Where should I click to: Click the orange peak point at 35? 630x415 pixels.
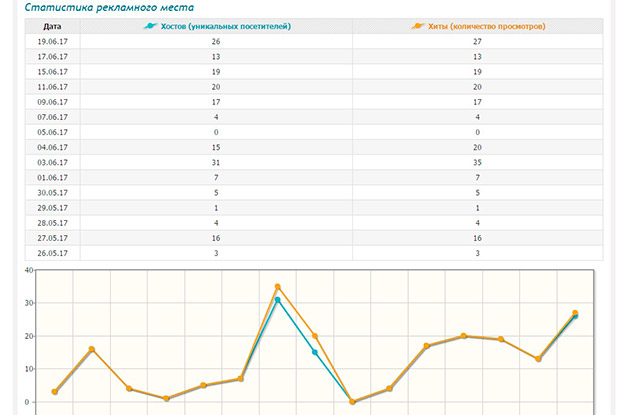click(278, 286)
